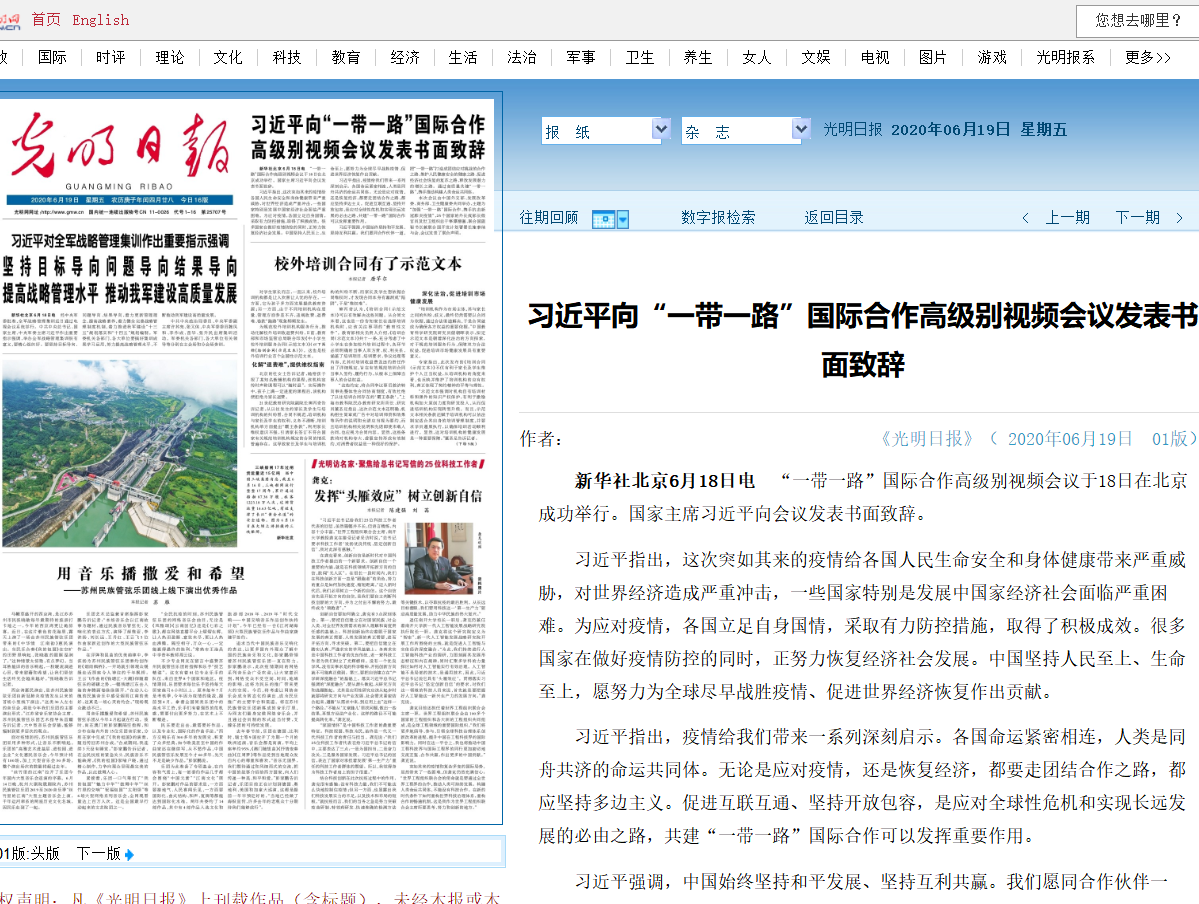Open 数字报检索 digital paper search
The height and width of the screenshot is (904, 1199).
718,218
